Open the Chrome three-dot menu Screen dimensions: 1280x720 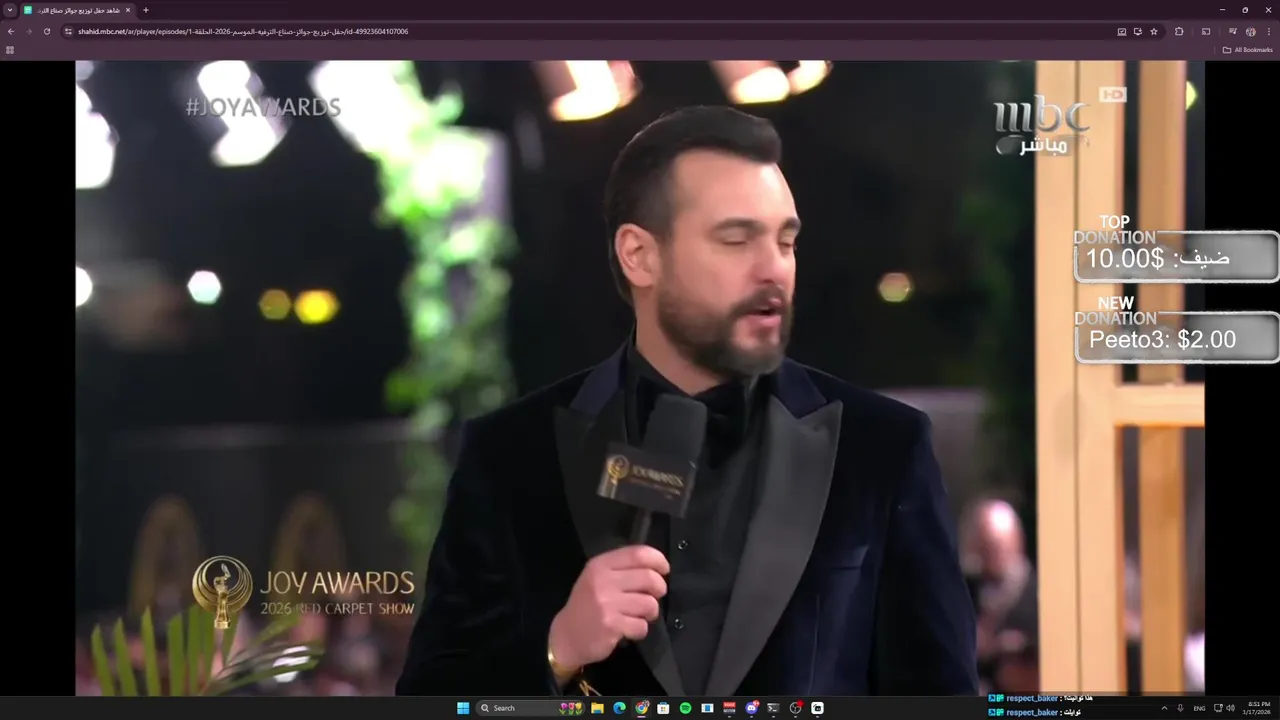click(x=1269, y=31)
